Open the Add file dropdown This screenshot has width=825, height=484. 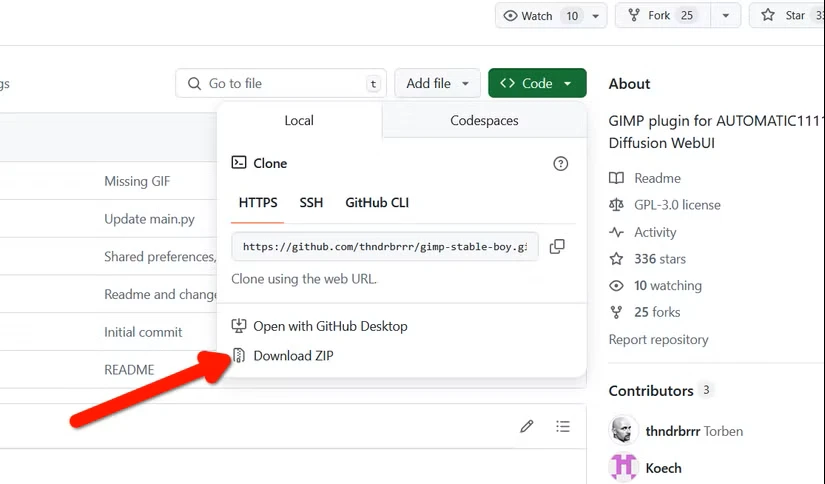pos(437,83)
